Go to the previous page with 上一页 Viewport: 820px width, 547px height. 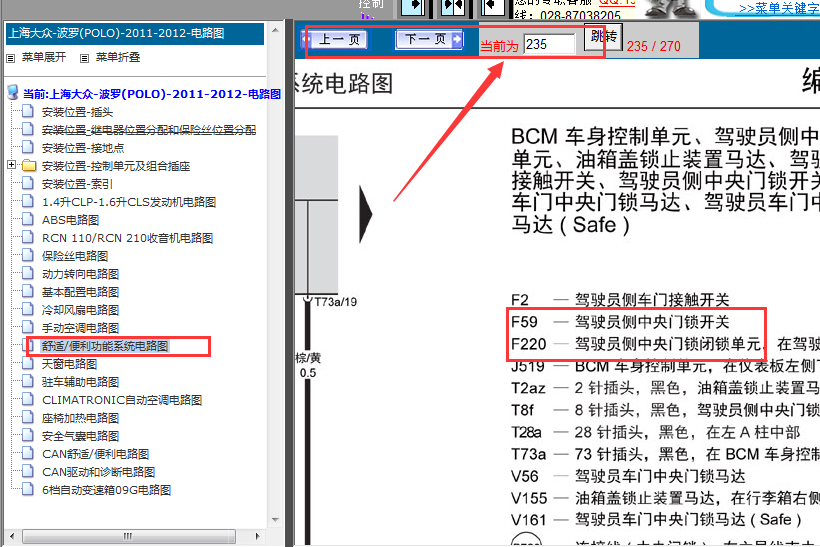point(334,39)
